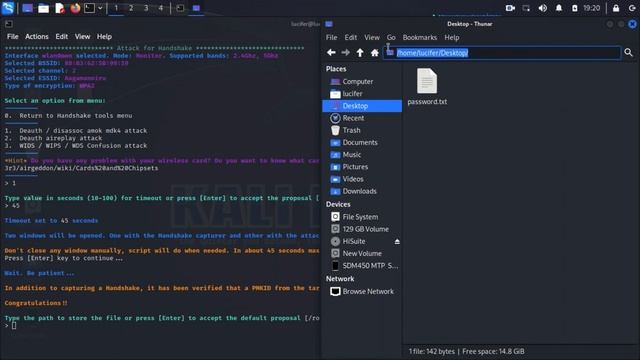Viewport: 640px width, 360px height.
Task: Click the clock showing 19:20
Action: coord(591,8)
